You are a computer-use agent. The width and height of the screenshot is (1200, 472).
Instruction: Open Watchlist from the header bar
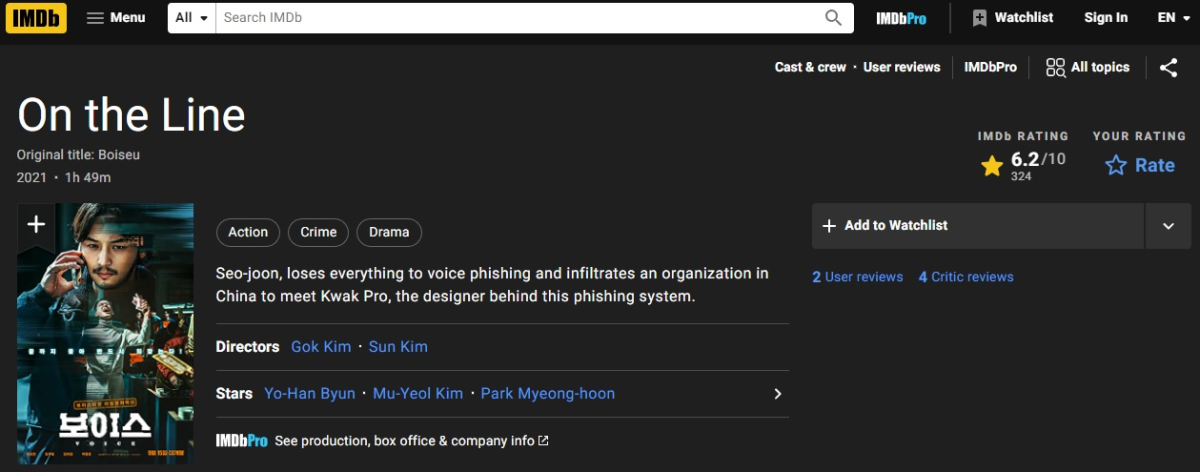(1012, 18)
